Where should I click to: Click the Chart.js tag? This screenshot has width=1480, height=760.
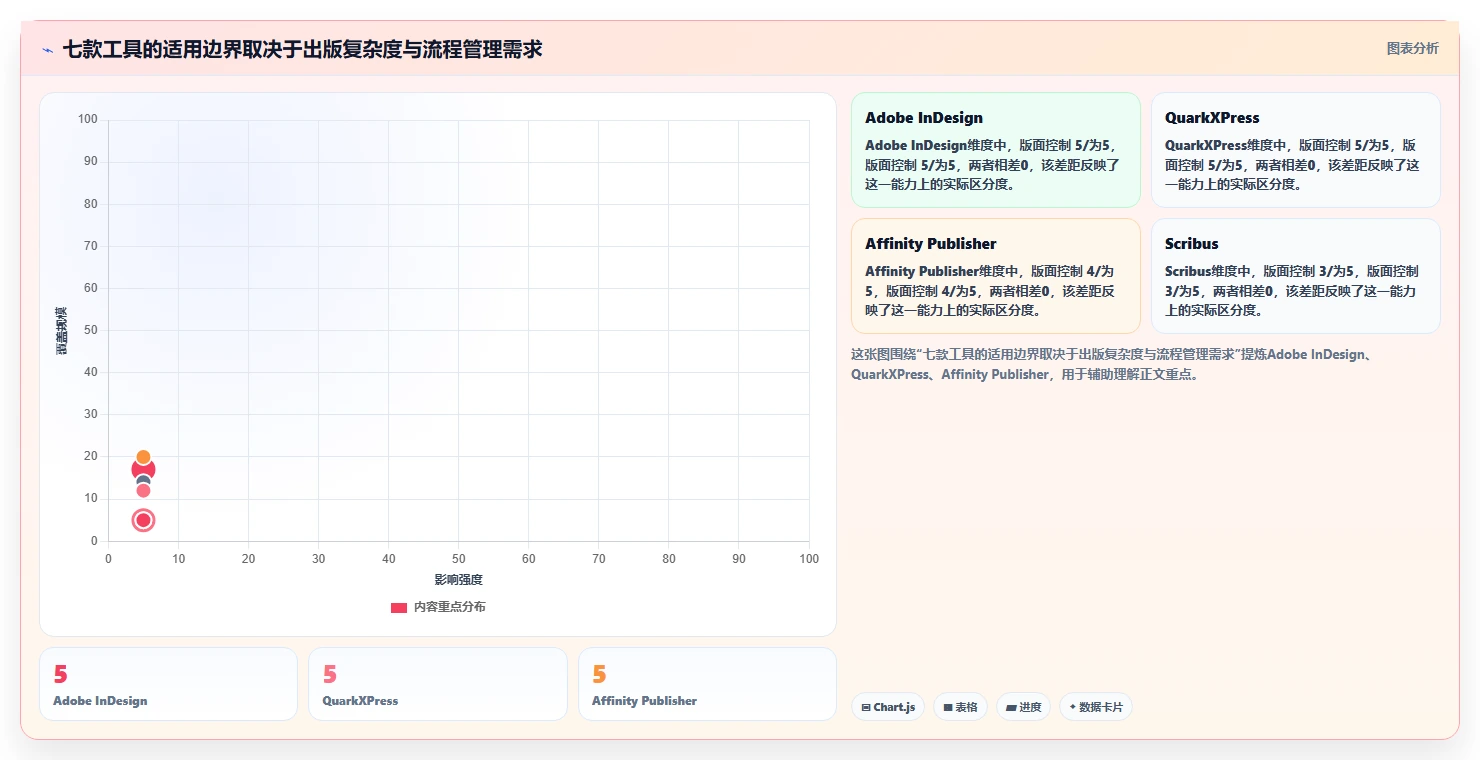(888, 707)
